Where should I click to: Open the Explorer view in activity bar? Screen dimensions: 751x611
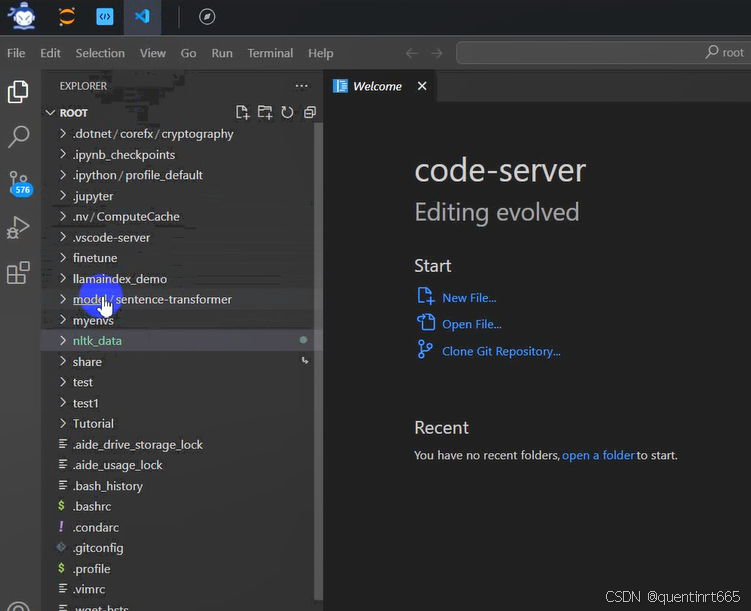tap(18, 91)
